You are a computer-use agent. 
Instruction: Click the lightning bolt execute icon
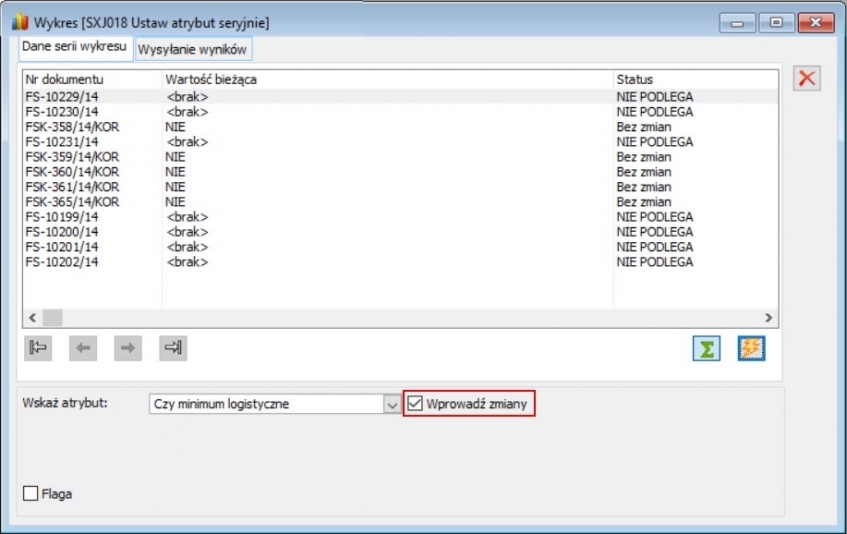point(751,348)
